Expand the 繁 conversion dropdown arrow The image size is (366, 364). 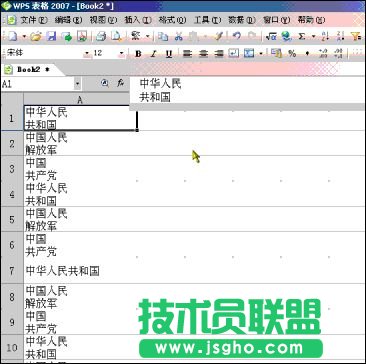point(147,36)
